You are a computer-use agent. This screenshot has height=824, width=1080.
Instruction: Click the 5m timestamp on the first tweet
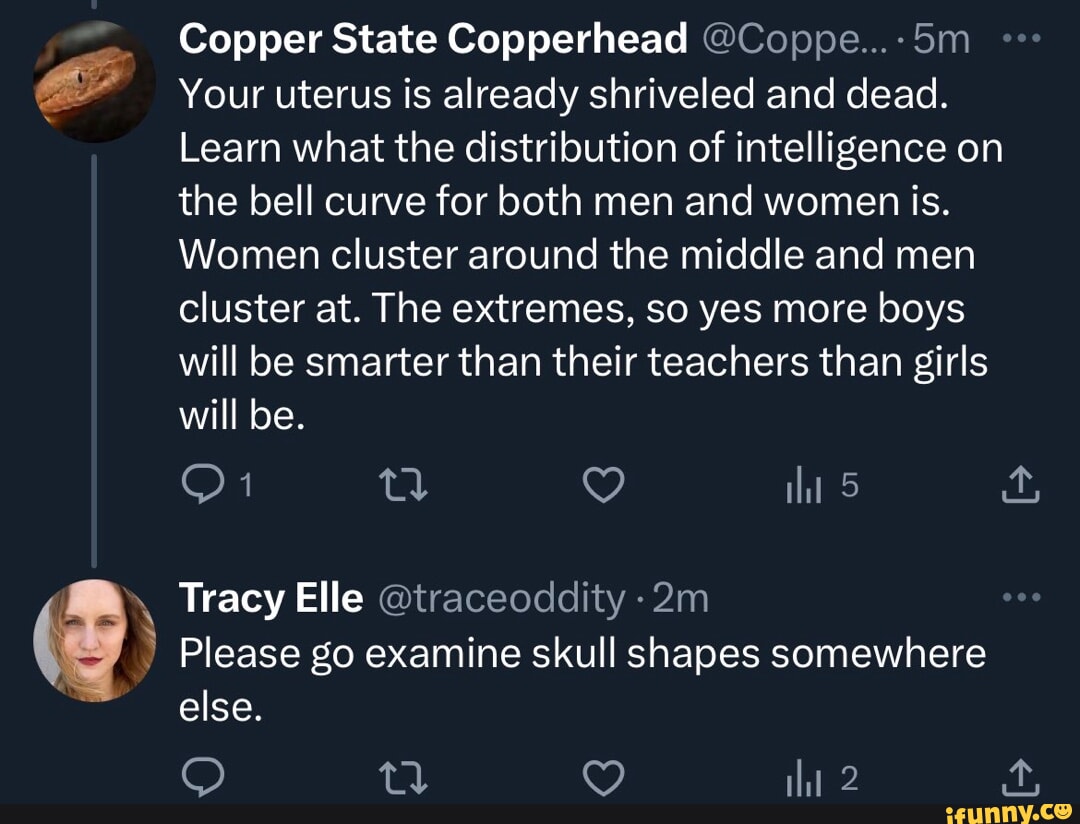938,38
